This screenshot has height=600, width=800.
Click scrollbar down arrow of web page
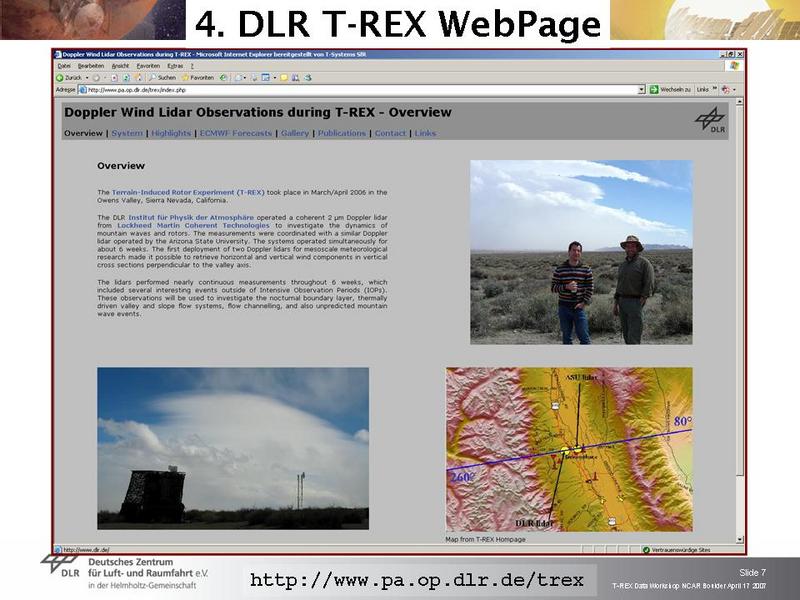(x=740, y=540)
